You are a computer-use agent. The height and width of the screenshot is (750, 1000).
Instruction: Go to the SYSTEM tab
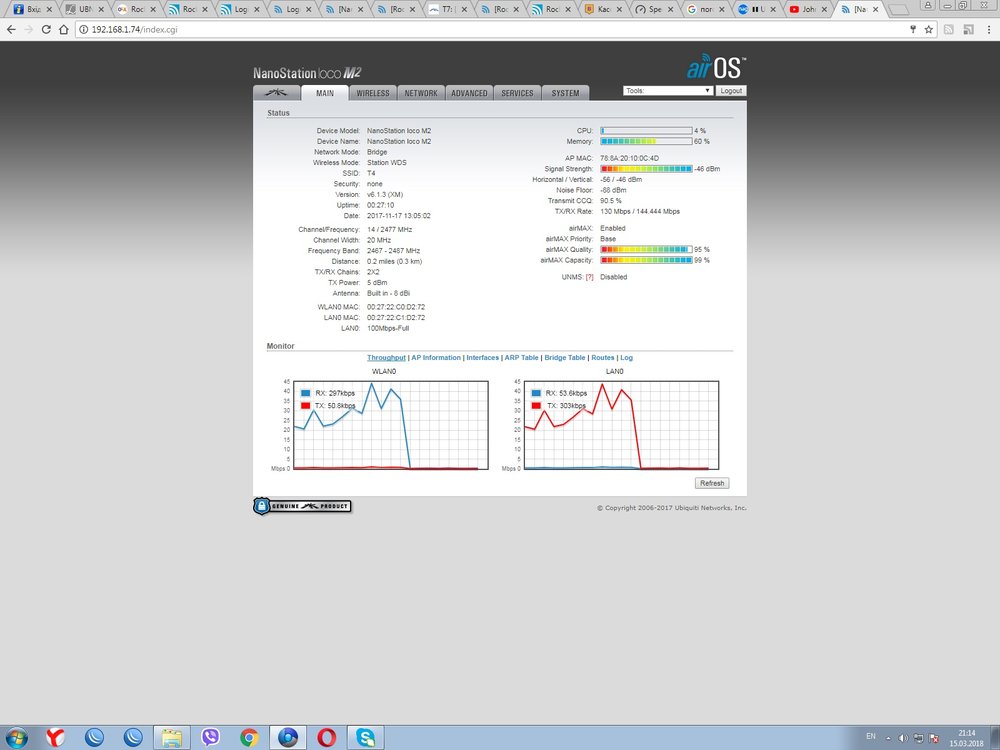point(565,93)
